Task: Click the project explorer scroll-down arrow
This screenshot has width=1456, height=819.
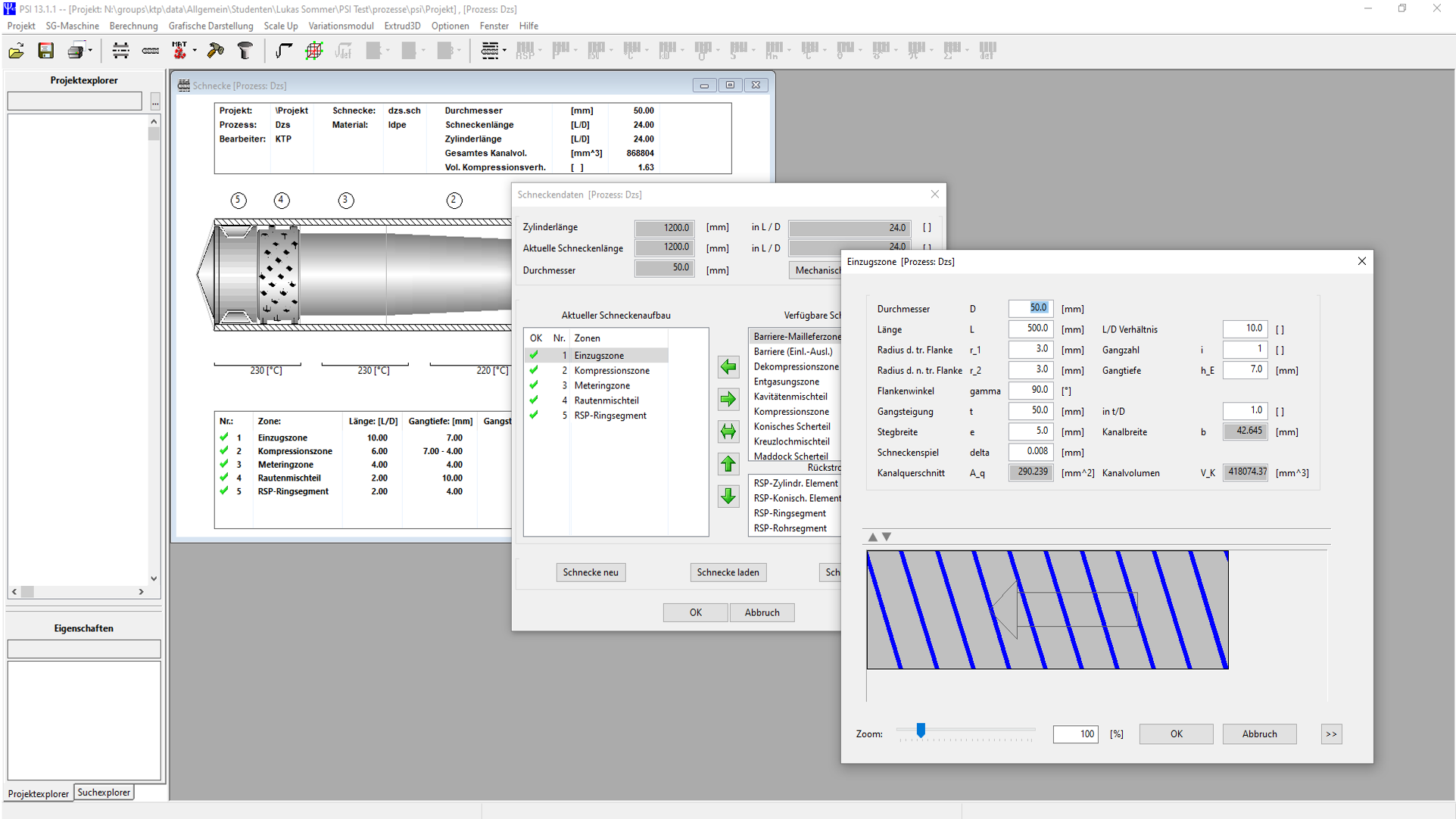Action: point(154,578)
